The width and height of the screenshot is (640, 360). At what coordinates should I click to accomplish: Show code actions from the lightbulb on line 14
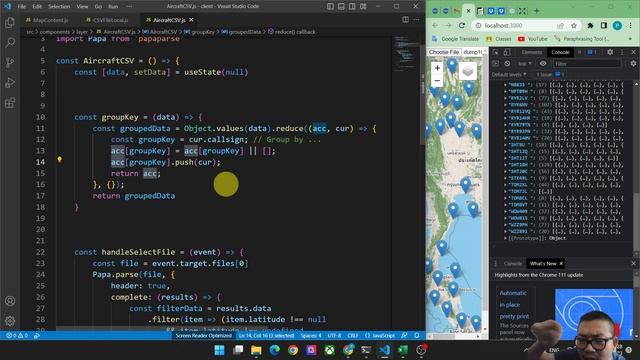[60, 160]
